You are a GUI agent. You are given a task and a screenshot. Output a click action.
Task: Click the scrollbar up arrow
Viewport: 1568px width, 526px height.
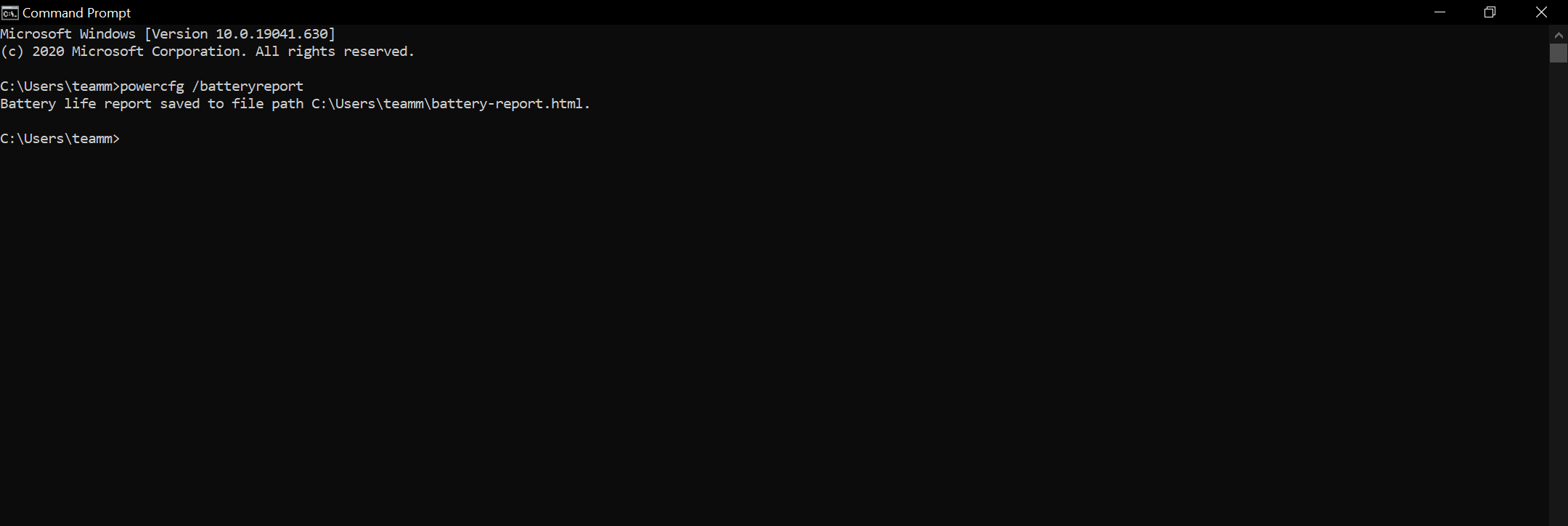(1559, 34)
